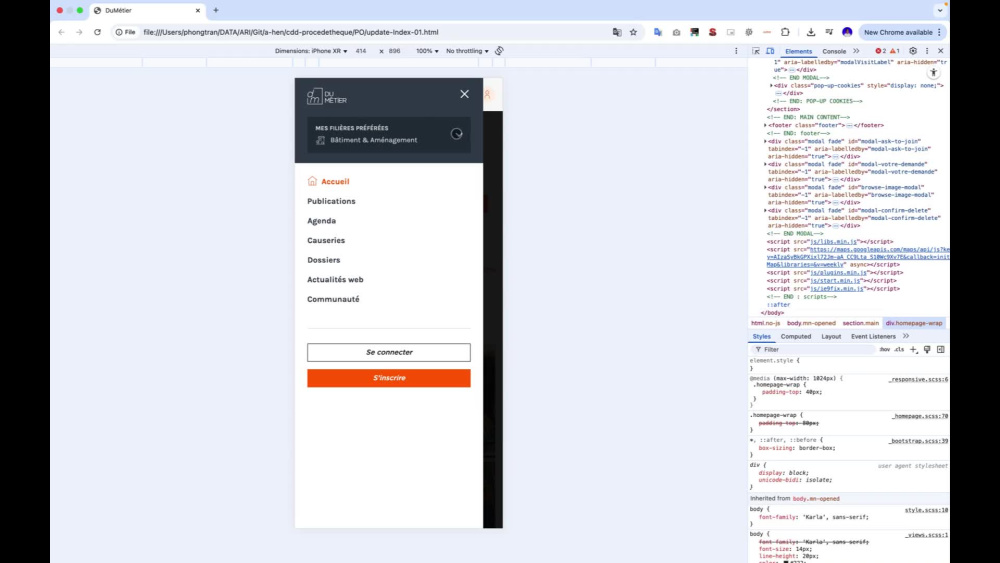Open device toolbar three-dot options
The width and height of the screenshot is (1000, 563).
coord(736,51)
